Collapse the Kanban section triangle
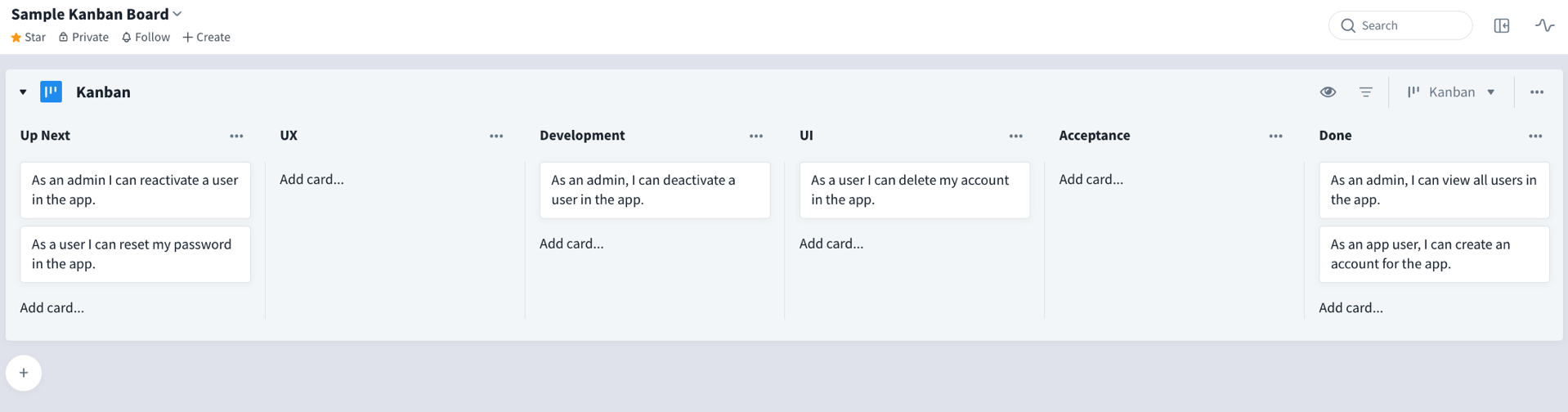The image size is (1568, 412). pyautogui.click(x=23, y=92)
